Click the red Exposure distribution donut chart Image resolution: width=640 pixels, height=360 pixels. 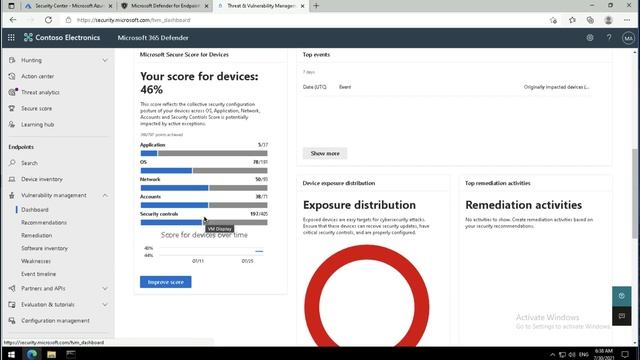tap(367, 296)
